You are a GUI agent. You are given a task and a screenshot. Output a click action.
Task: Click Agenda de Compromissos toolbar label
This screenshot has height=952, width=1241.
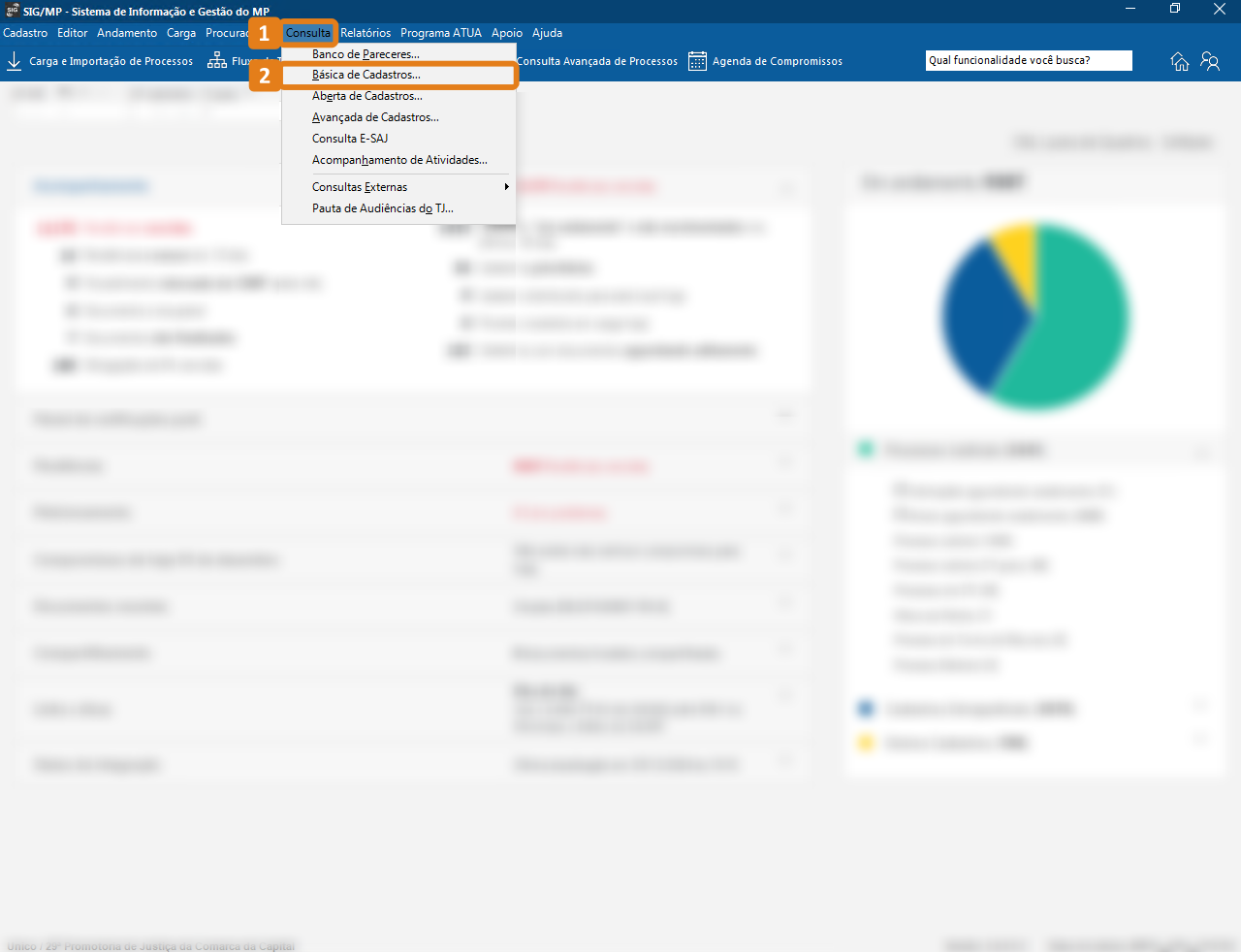[x=777, y=61]
